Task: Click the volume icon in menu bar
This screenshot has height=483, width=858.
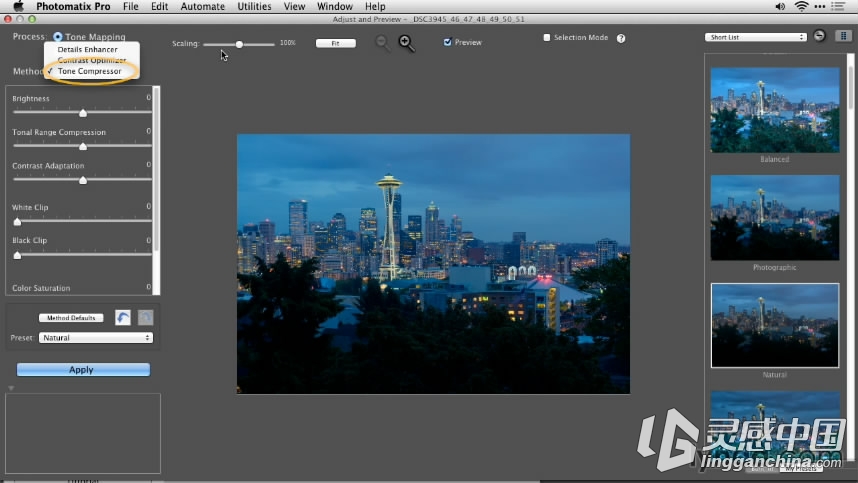Action: coord(780,7)
